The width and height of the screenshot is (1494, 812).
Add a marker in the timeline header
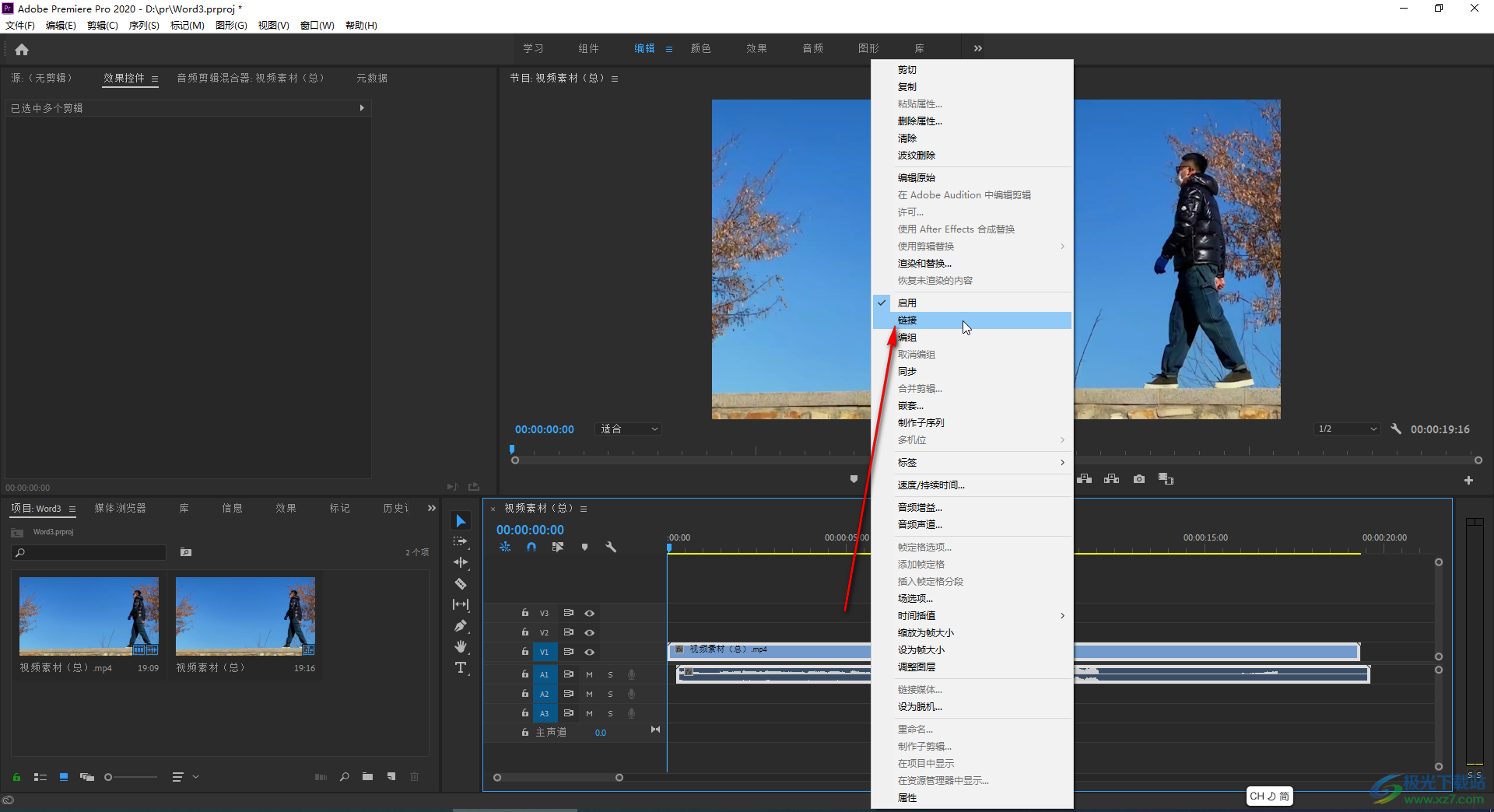point(584,547)
